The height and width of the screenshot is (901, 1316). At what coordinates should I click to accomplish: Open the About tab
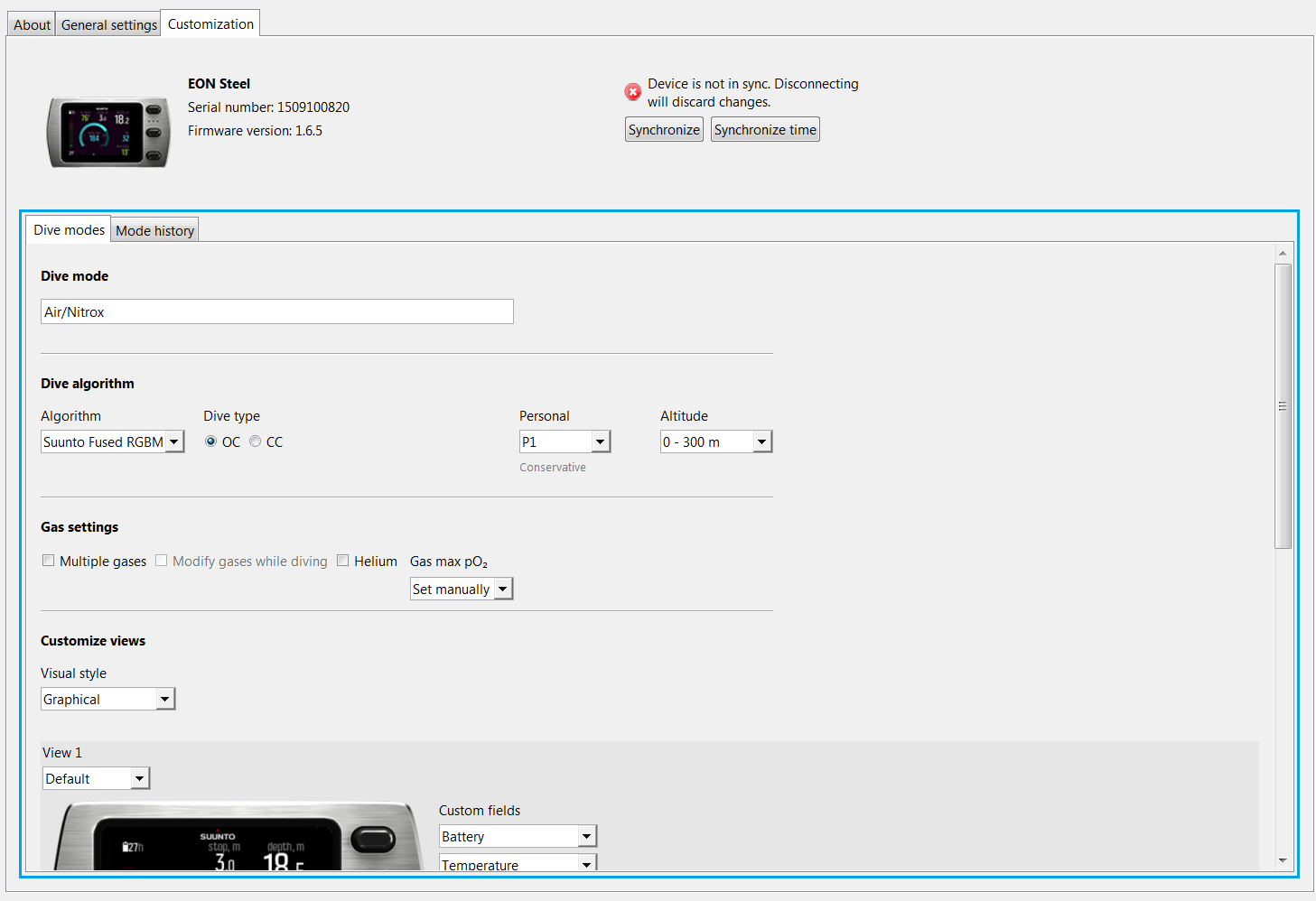tap(32, 24)
